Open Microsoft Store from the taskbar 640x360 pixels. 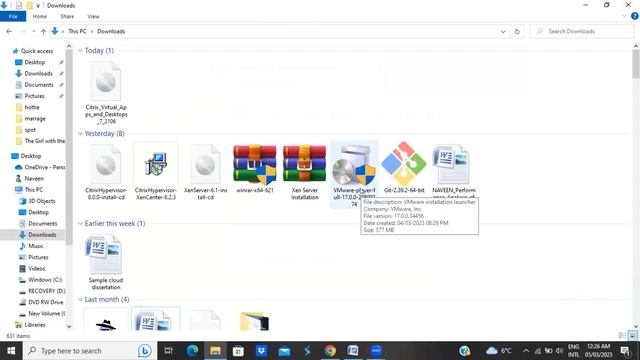click(x=238, y=351)
